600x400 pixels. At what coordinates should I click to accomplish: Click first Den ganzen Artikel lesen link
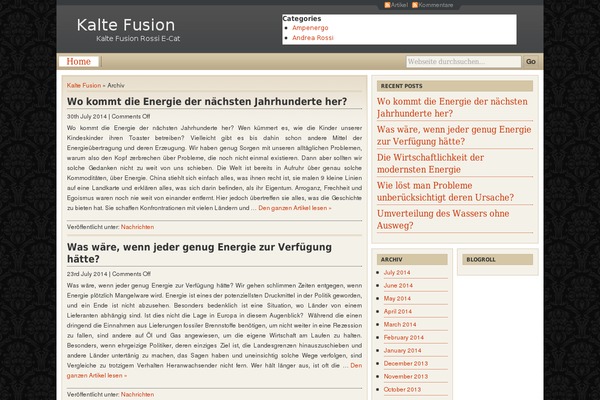pyautogui.click(x=295, y=208)
